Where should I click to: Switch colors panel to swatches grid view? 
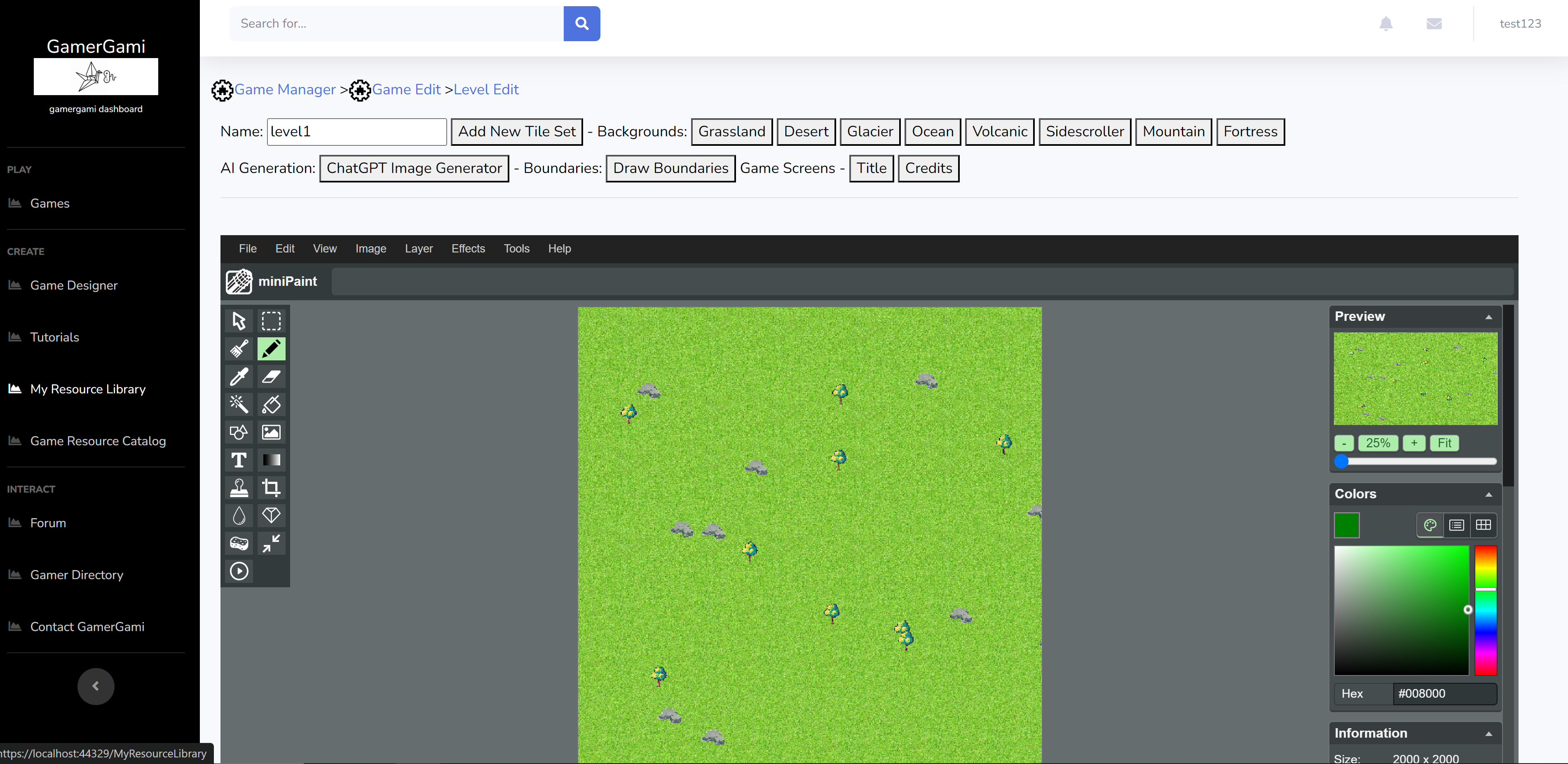click(1484, 525)
